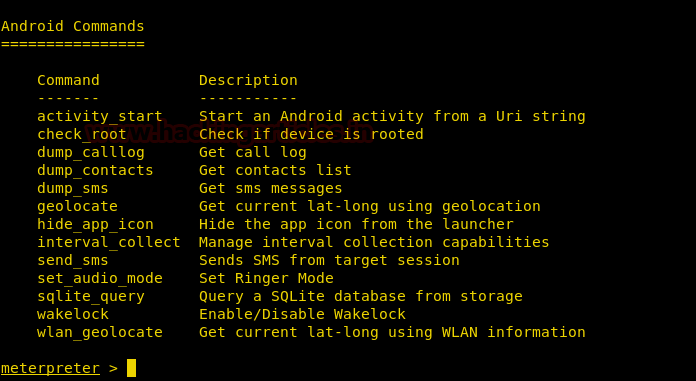
Task: Click the send_sms command text
Action: tap(73, 261)
